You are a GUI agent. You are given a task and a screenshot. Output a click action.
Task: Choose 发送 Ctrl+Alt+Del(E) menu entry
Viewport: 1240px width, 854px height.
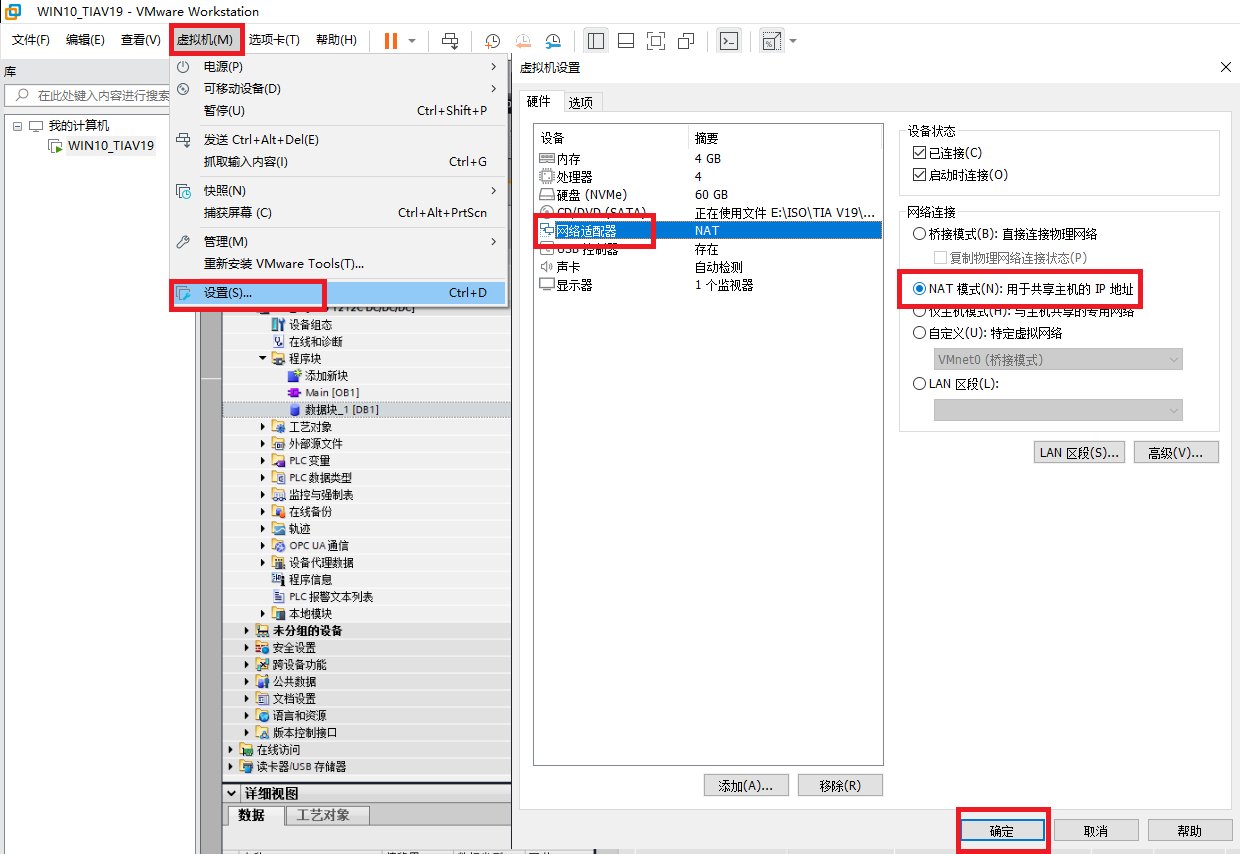click(x=339, y=140)
